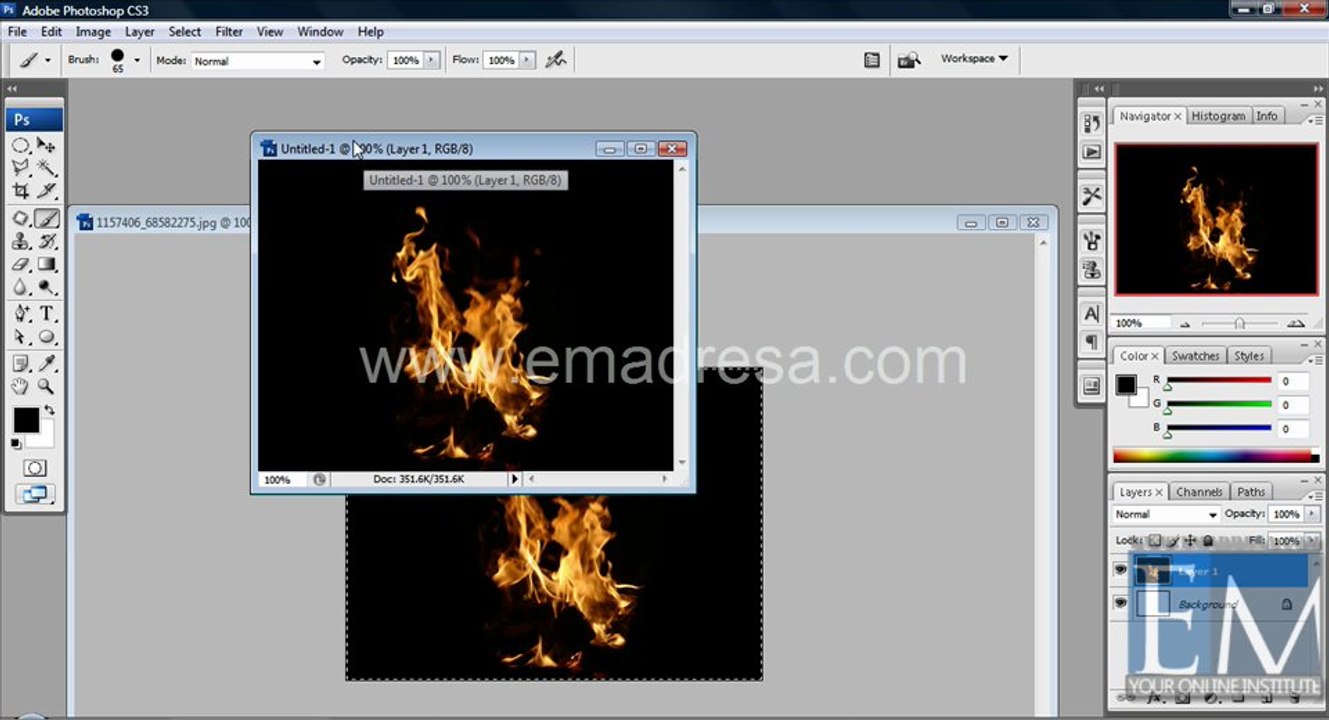The width and height of the screenshot is (1329, 720).
Task: Open the collapsed Clone Source panel icon
Action: pos(1091,269)
